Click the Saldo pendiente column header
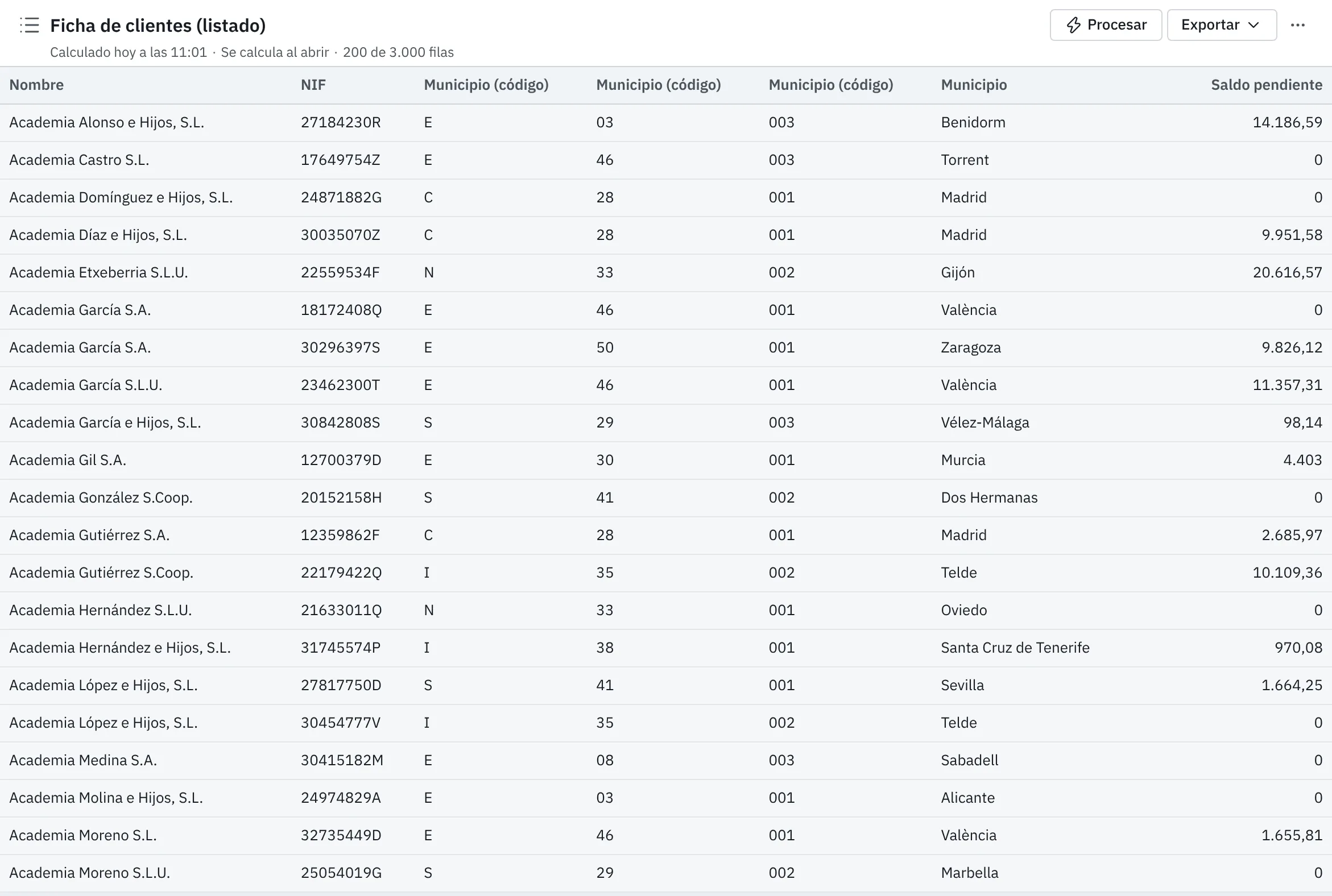 1266,85
